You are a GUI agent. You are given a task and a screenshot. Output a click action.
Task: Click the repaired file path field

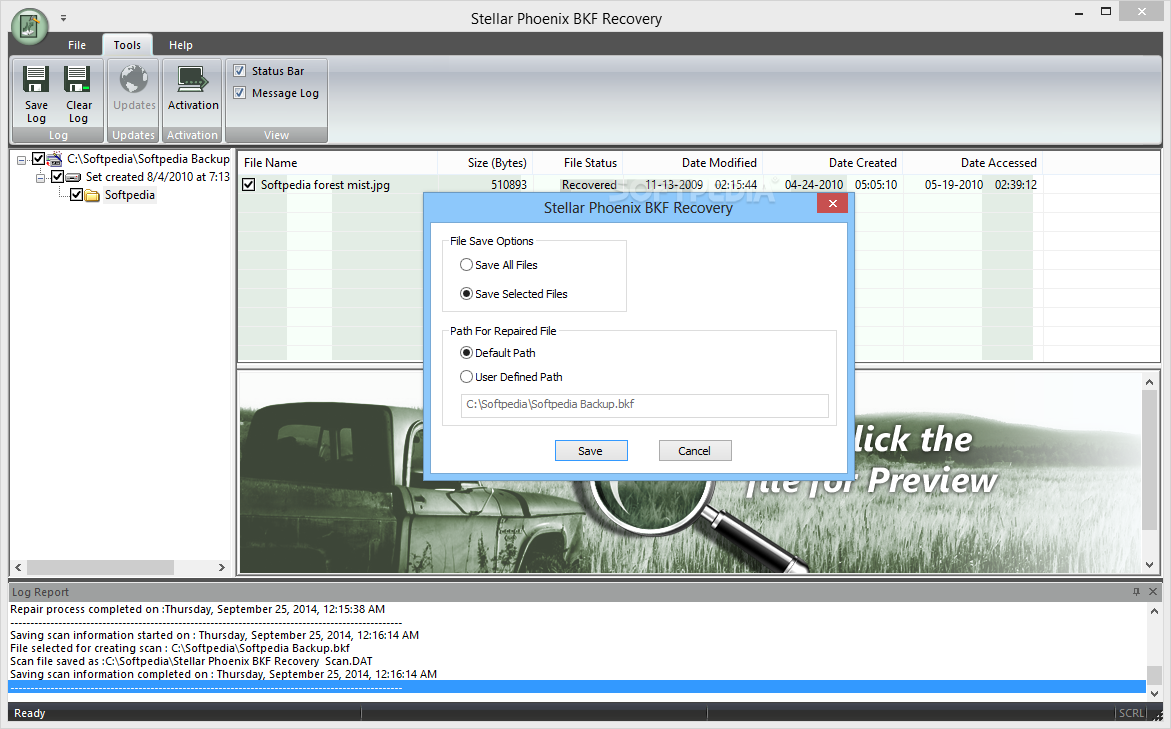[644, 405]
